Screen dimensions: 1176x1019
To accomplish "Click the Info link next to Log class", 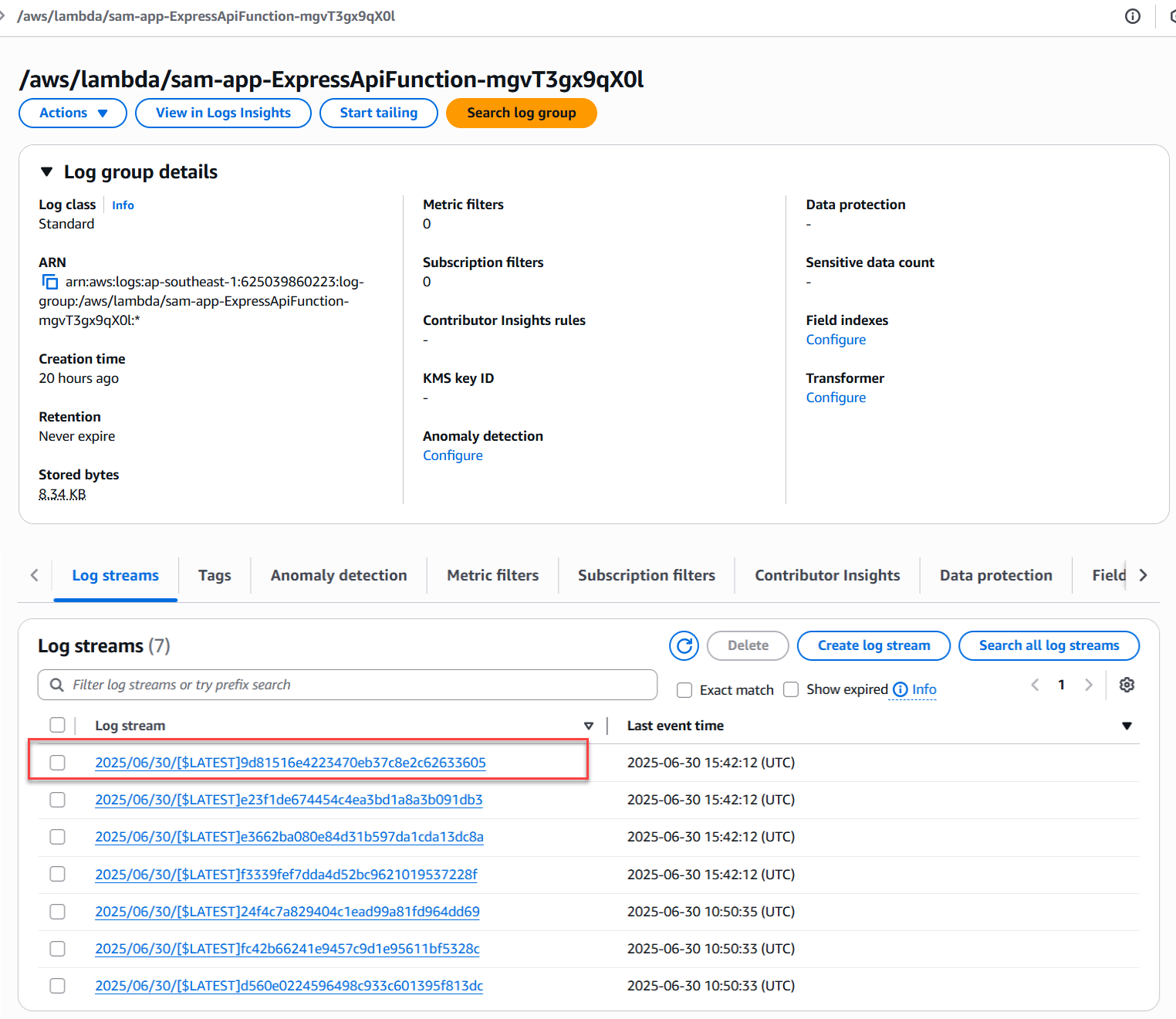I will [123, 205].
